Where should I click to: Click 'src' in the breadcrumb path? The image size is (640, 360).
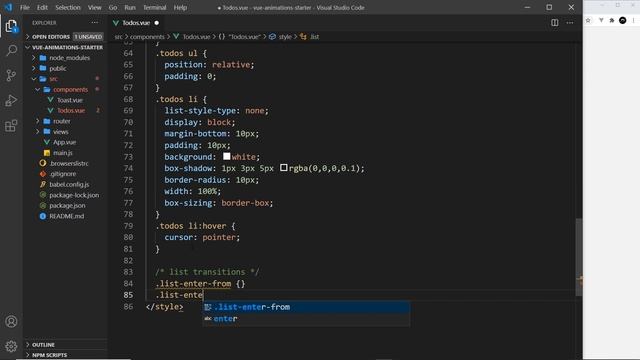(x=118, y=37)
